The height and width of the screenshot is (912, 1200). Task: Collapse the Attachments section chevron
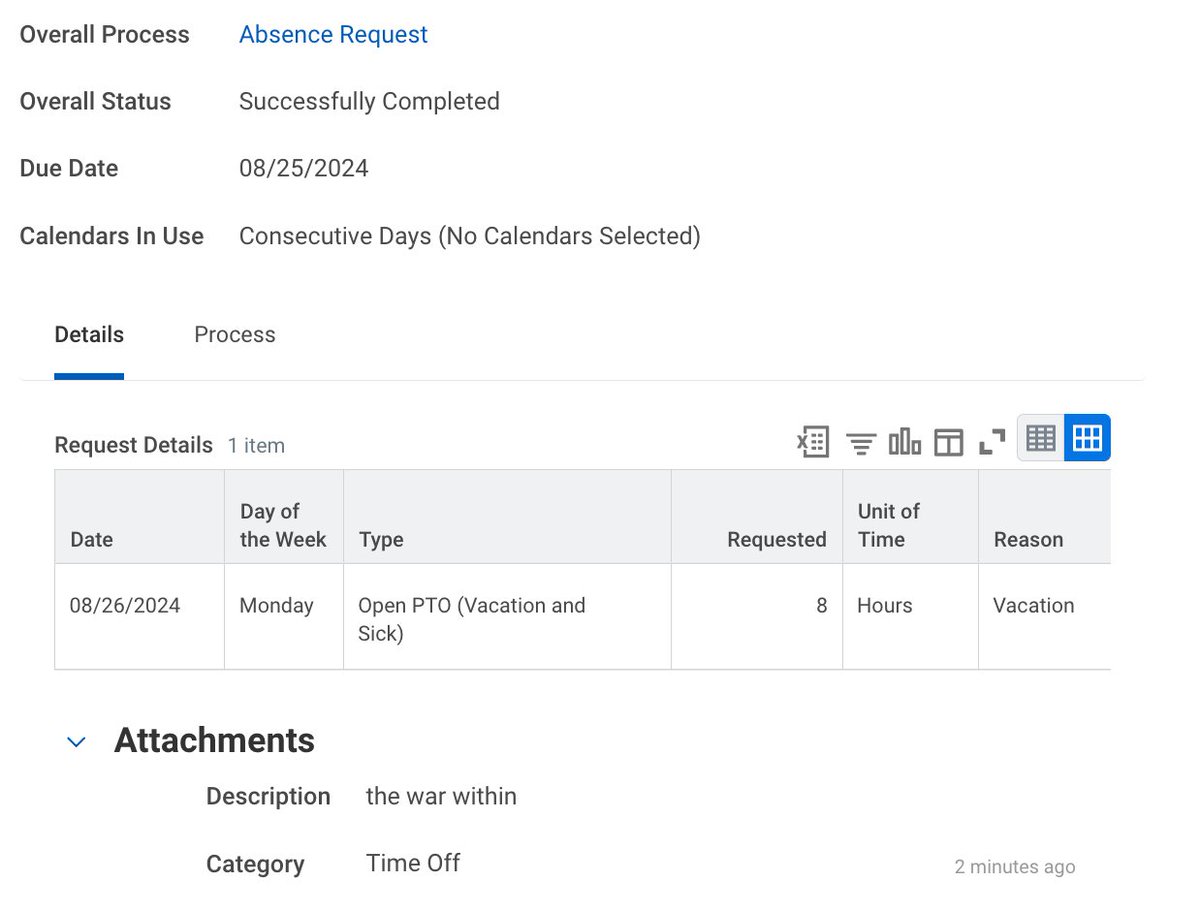pyautogui.click(x=76, y=742)
